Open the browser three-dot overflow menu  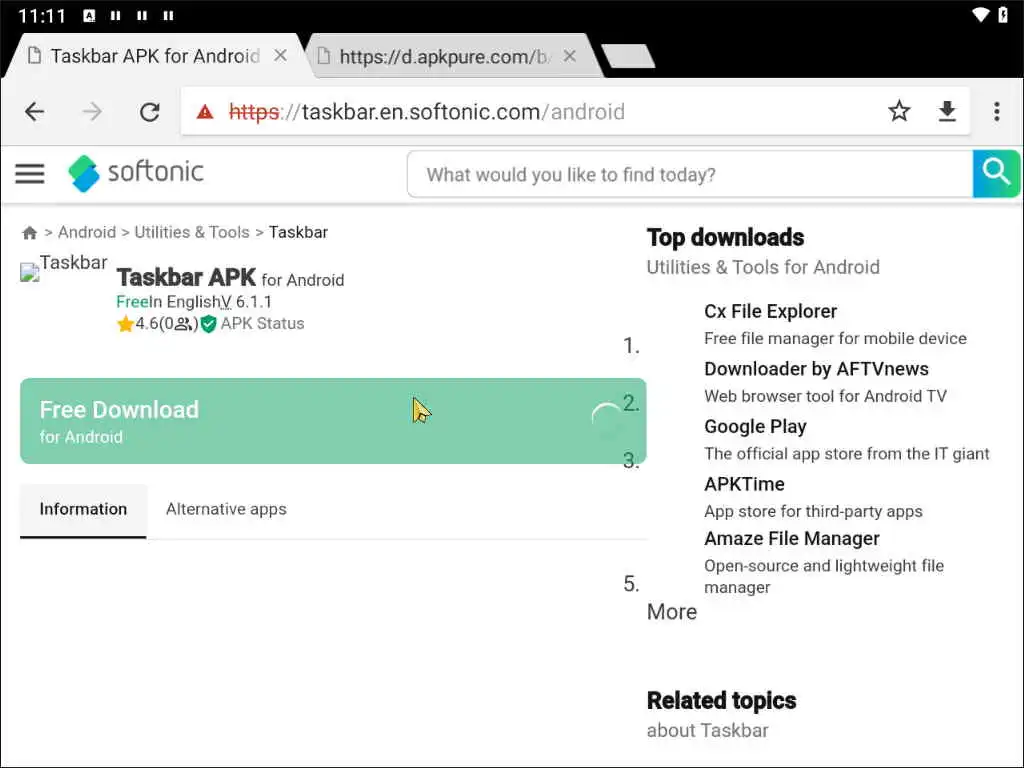click(997, 112)
